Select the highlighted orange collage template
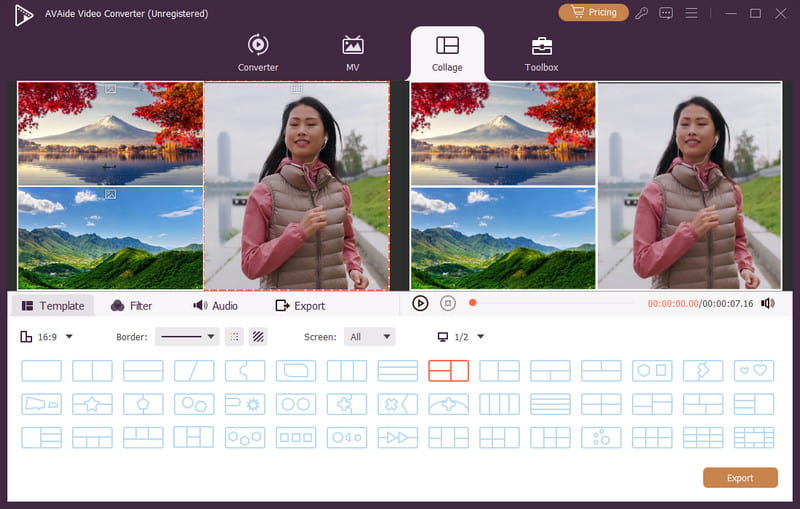Image resolution: width=800 pixels, height=509 pixels. (448, 371)
